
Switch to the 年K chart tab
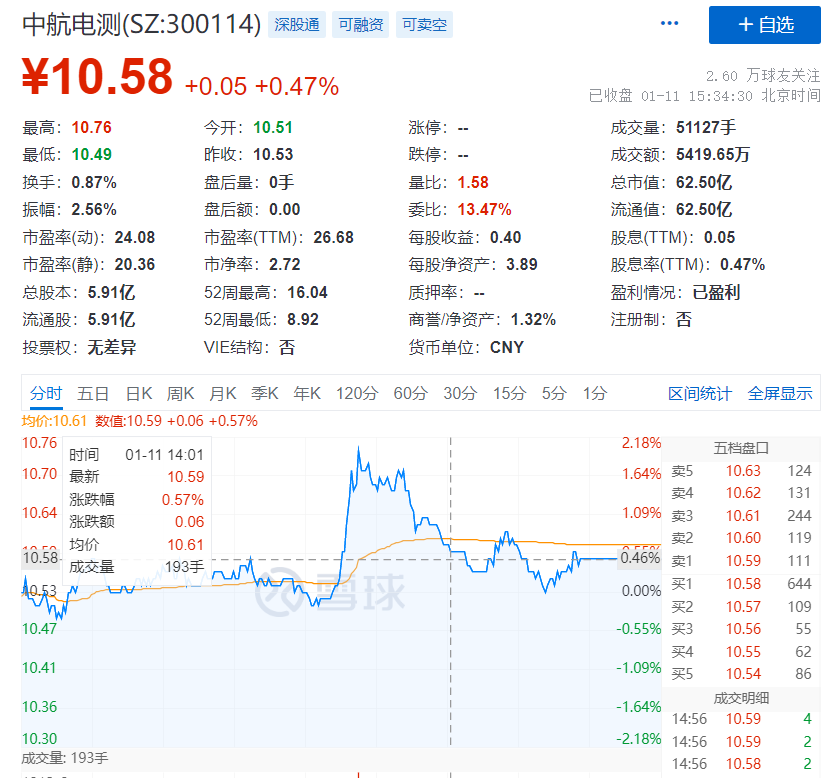pos(307,394)
